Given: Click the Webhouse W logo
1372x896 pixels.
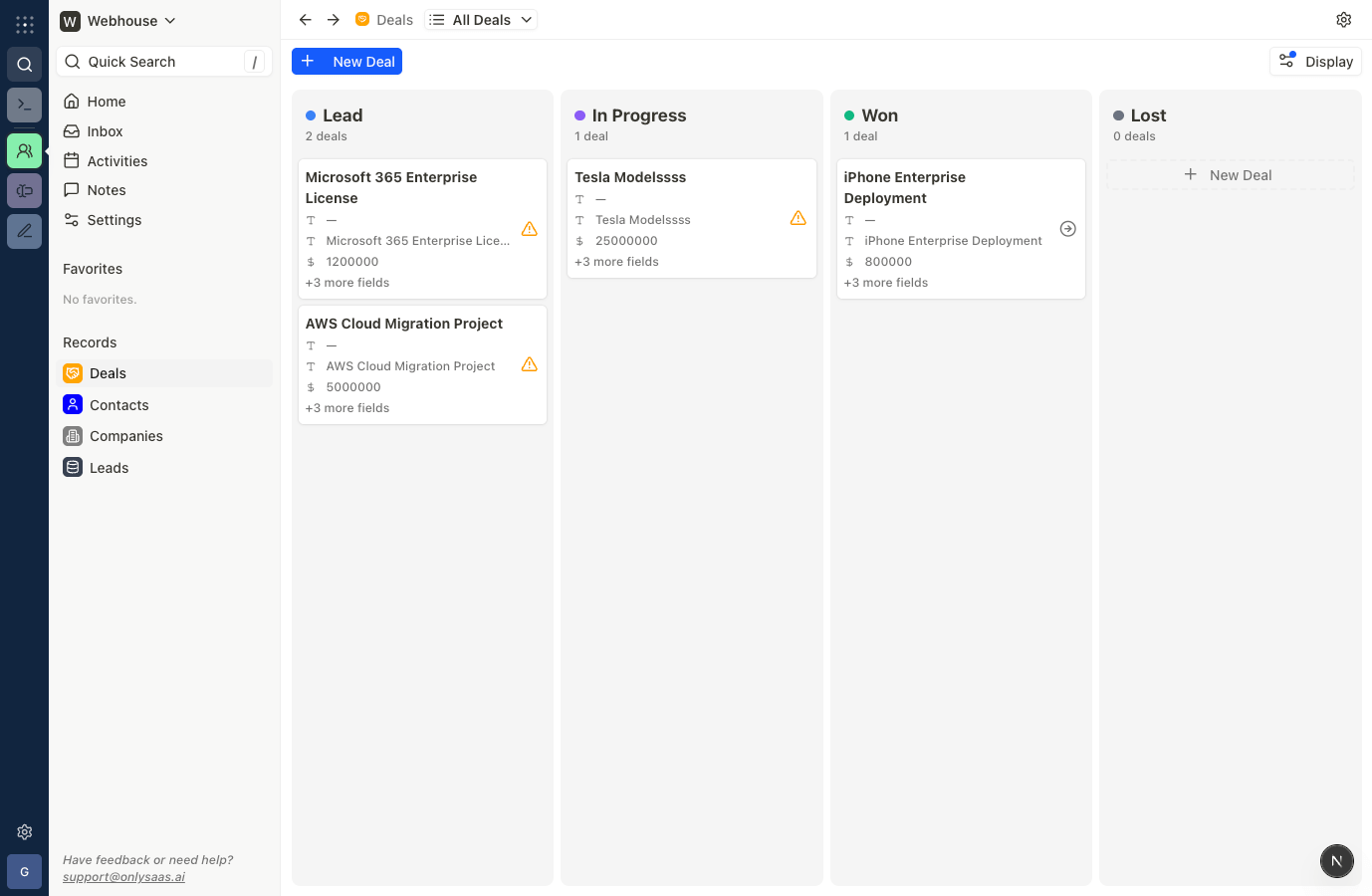Looking at the screenshot, I should pos(70,21).
